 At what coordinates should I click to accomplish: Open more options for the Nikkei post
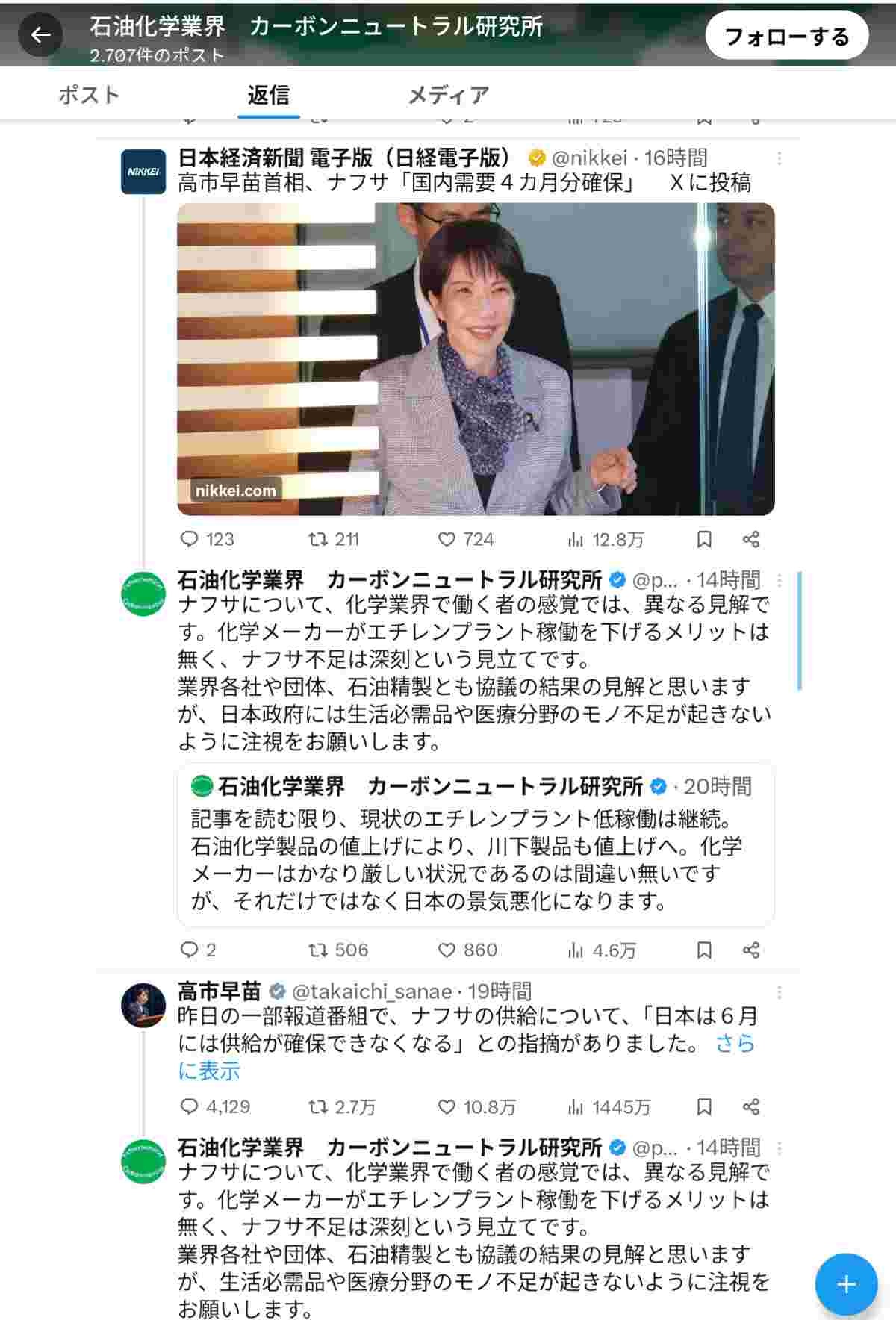(779, 158)
